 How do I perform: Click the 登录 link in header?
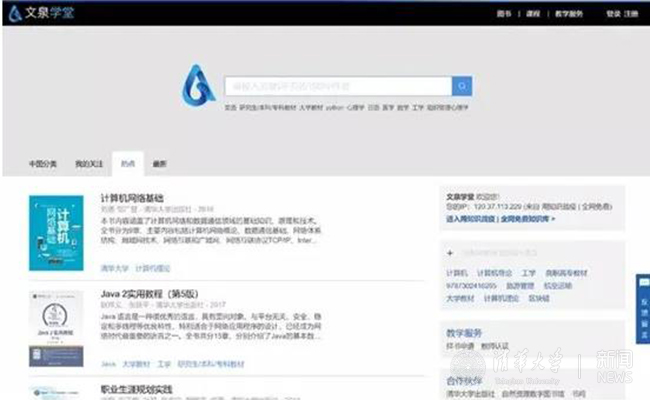[613, 14]
